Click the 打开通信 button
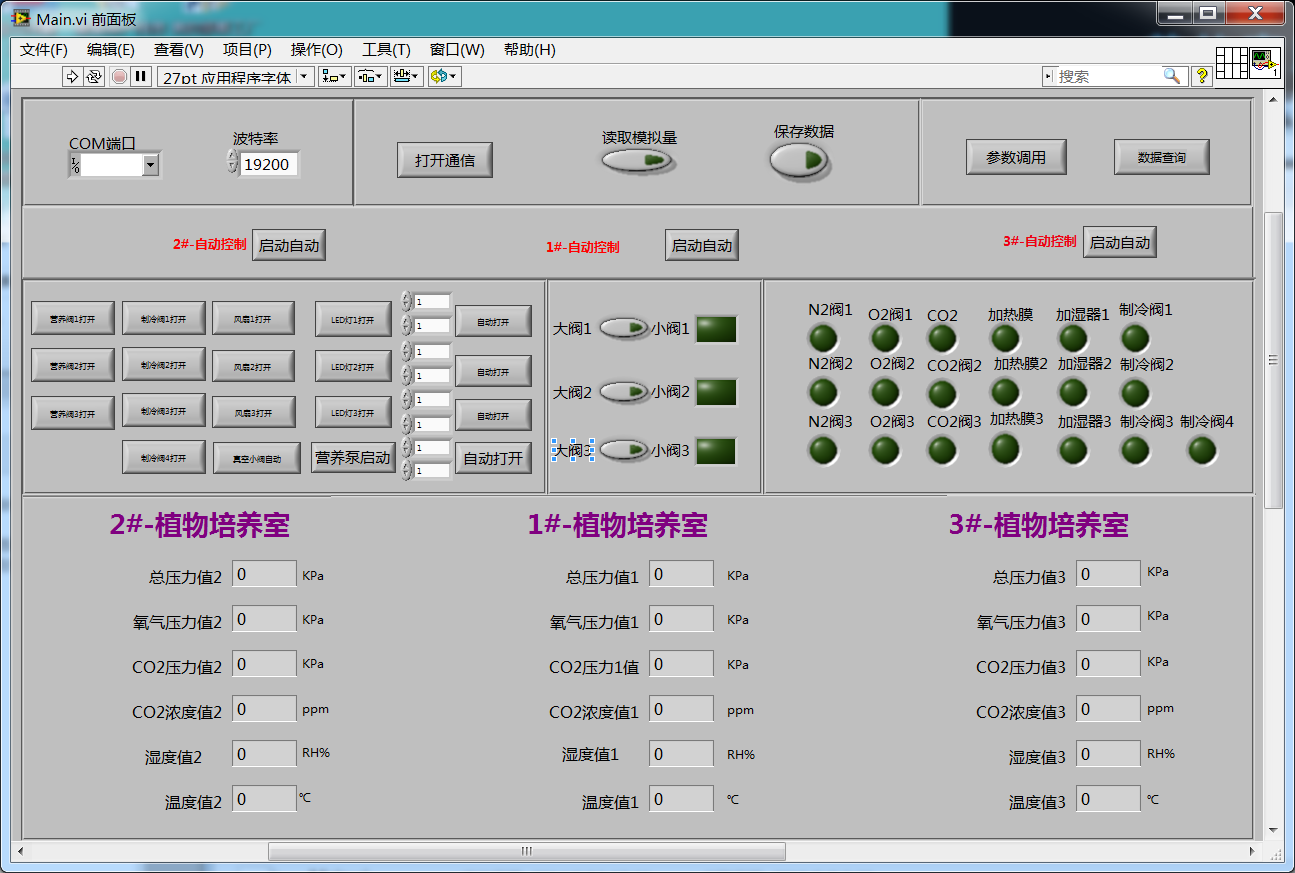 [445, 160]
